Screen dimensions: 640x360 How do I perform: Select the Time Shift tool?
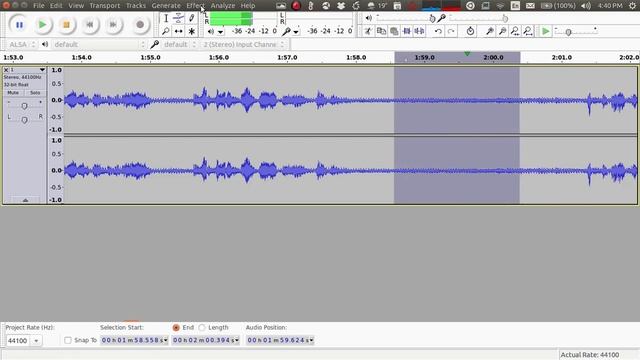pos(178,31)
